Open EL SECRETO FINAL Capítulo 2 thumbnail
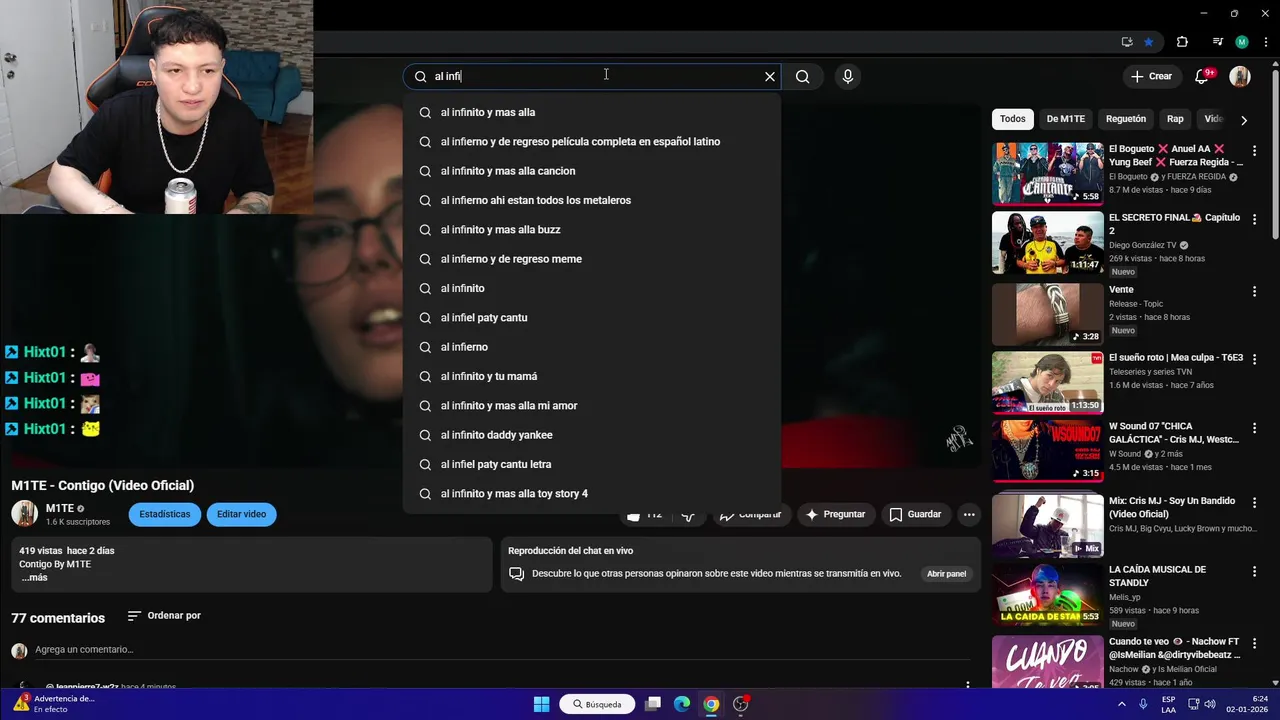Viewport: 1280px width, 720px height. [x=1047, y=242]
